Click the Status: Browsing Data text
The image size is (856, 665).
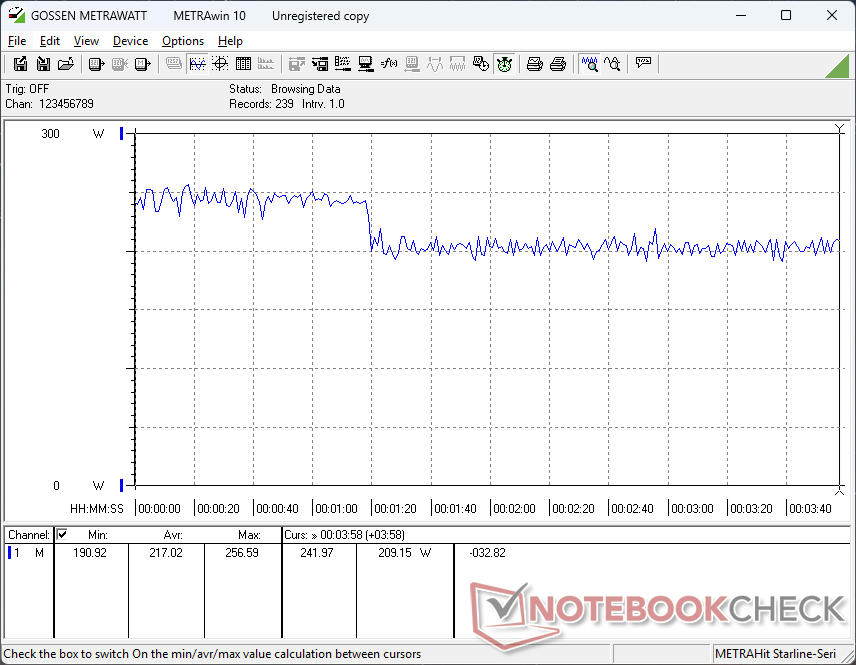(x=284, y=88)
